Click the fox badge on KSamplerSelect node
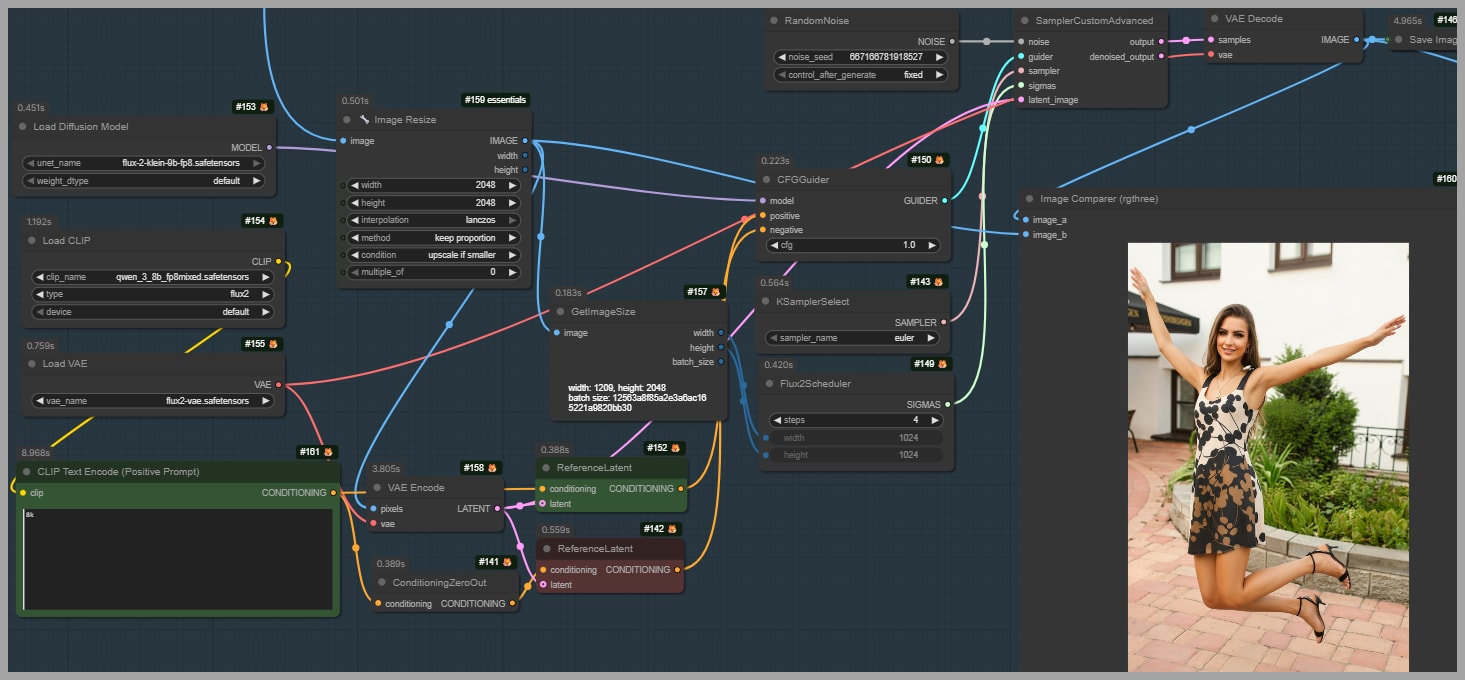This screenshot has height=680, width=1465. tap(941, 282)
